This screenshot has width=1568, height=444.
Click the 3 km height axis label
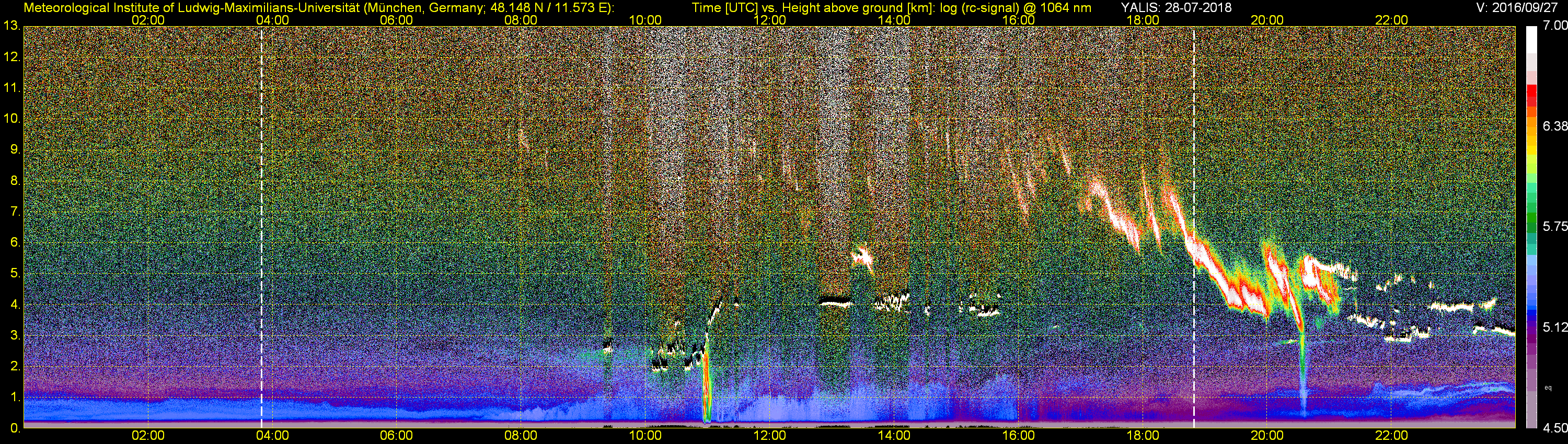[x=15, y=335]
